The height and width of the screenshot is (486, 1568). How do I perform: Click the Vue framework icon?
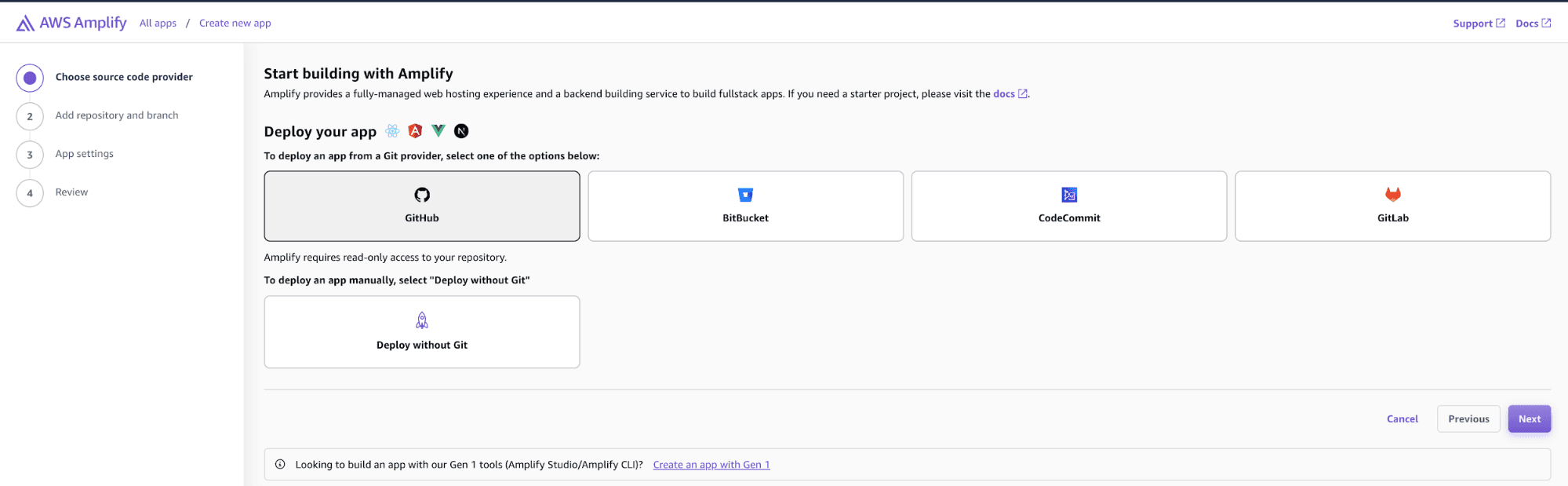(x=438, y=131)
